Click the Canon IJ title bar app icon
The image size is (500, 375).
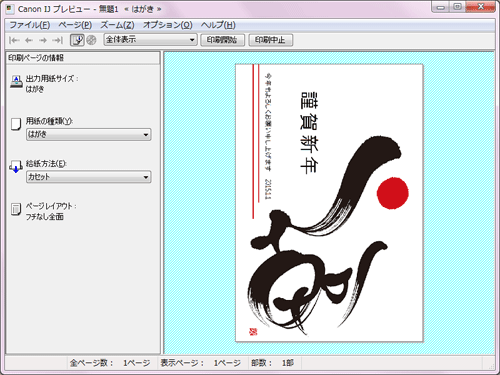[x=10, y=9]
